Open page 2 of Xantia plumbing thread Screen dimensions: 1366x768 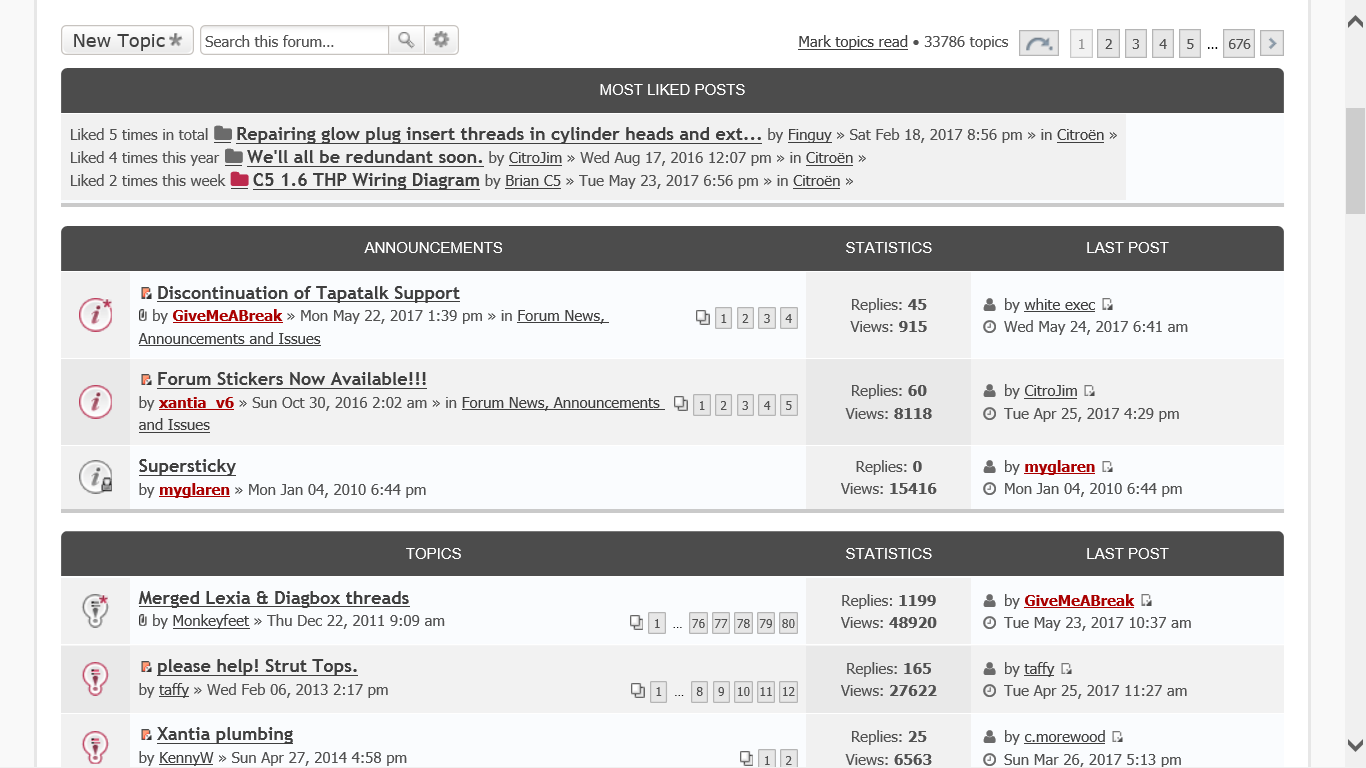788,759
